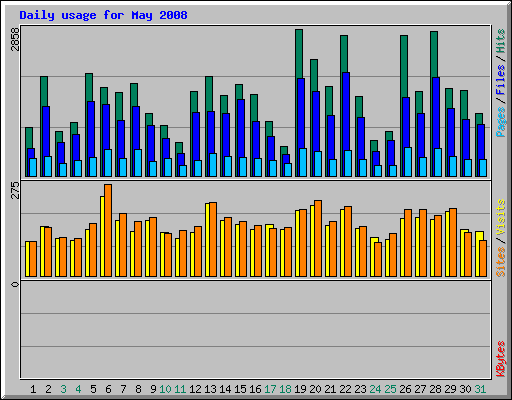Click the cyan Pages bar for day 26

pyautogui.click(x=408, y=162)
